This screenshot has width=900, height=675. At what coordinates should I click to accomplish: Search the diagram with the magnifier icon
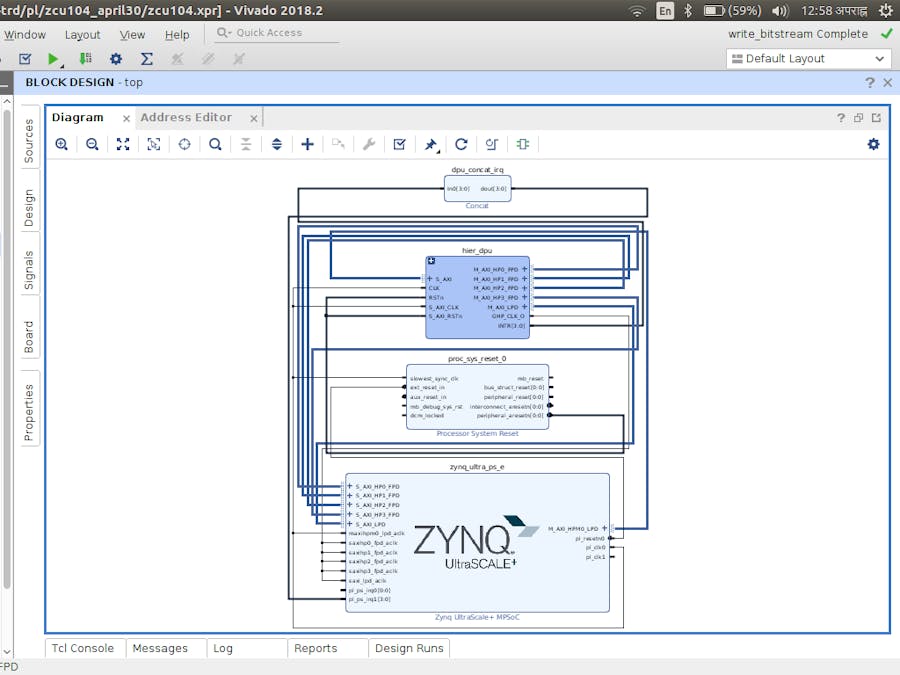click(215, 144)
